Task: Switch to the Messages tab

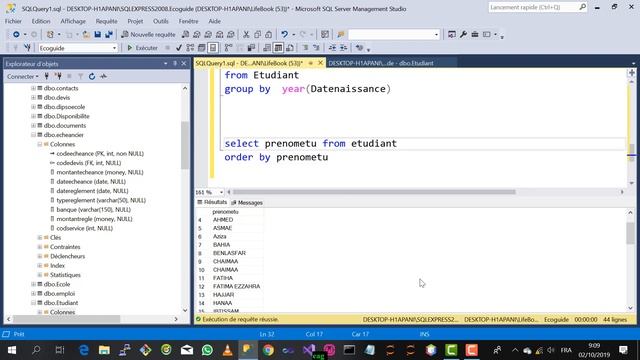Action: point(247,202)
